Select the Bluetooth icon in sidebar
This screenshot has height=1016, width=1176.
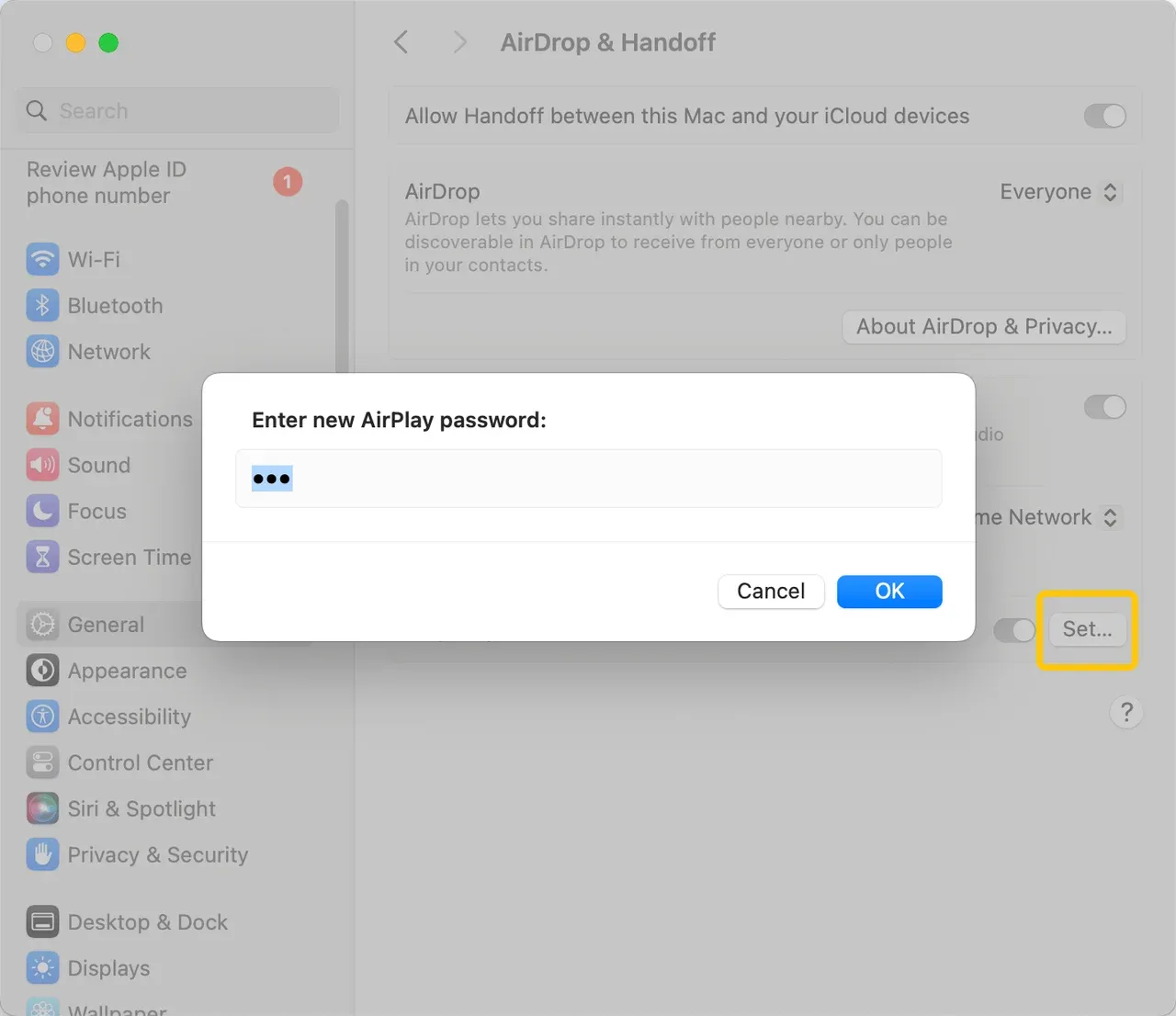click(42, 305)
